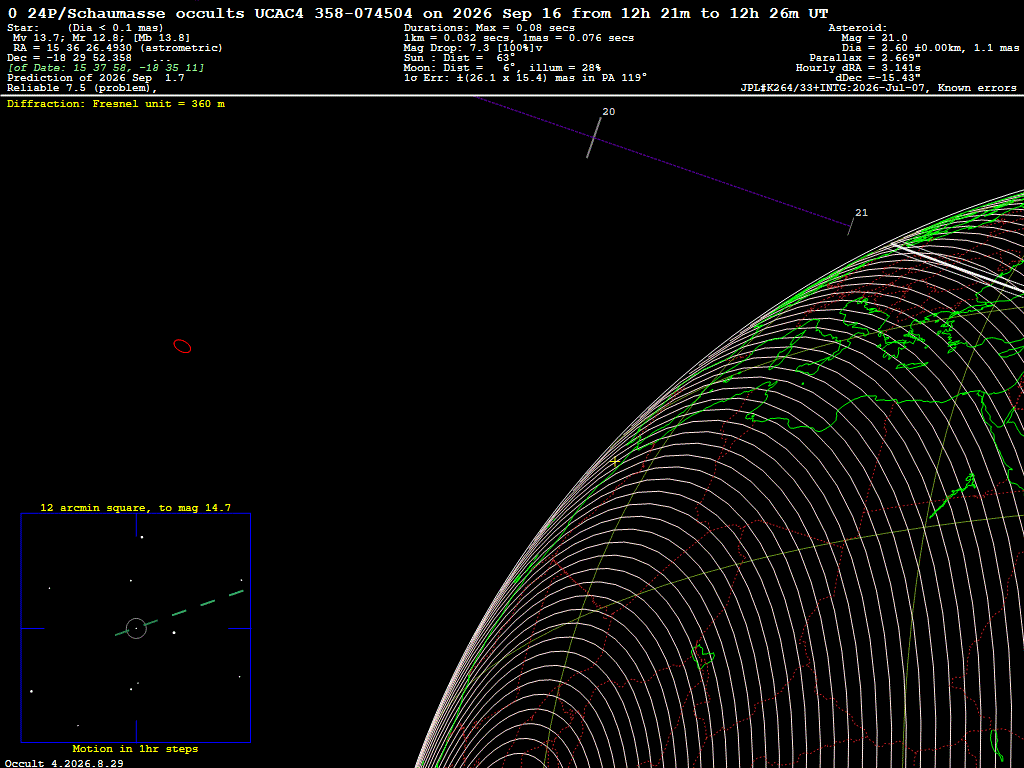Click the green 'of Date' coordinates line
The image size is (1024, 768).
click(x=106, y=68)
